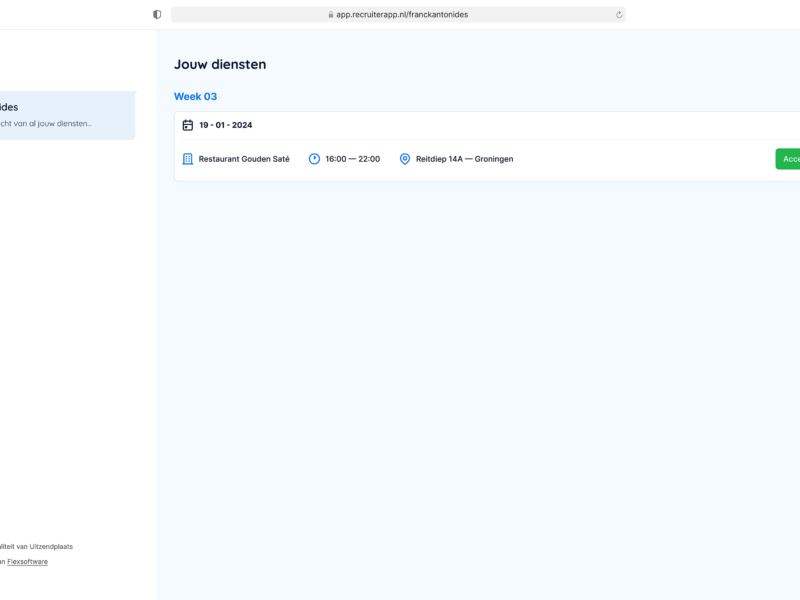Screen dimensions: 800x600
Task: Click the calendar icon beside 19 - 01 - 2024
Action: [x=188, y=124]
